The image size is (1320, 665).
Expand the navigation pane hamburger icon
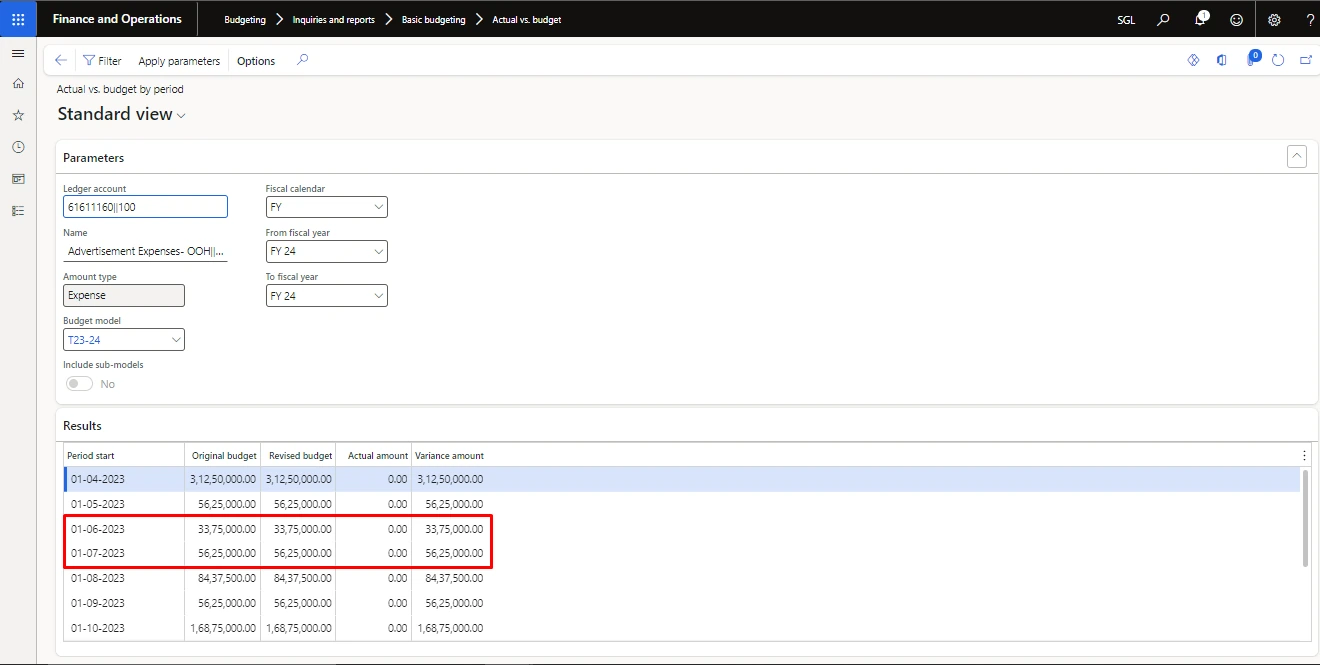pyautogui.click(x=18, y=53)
